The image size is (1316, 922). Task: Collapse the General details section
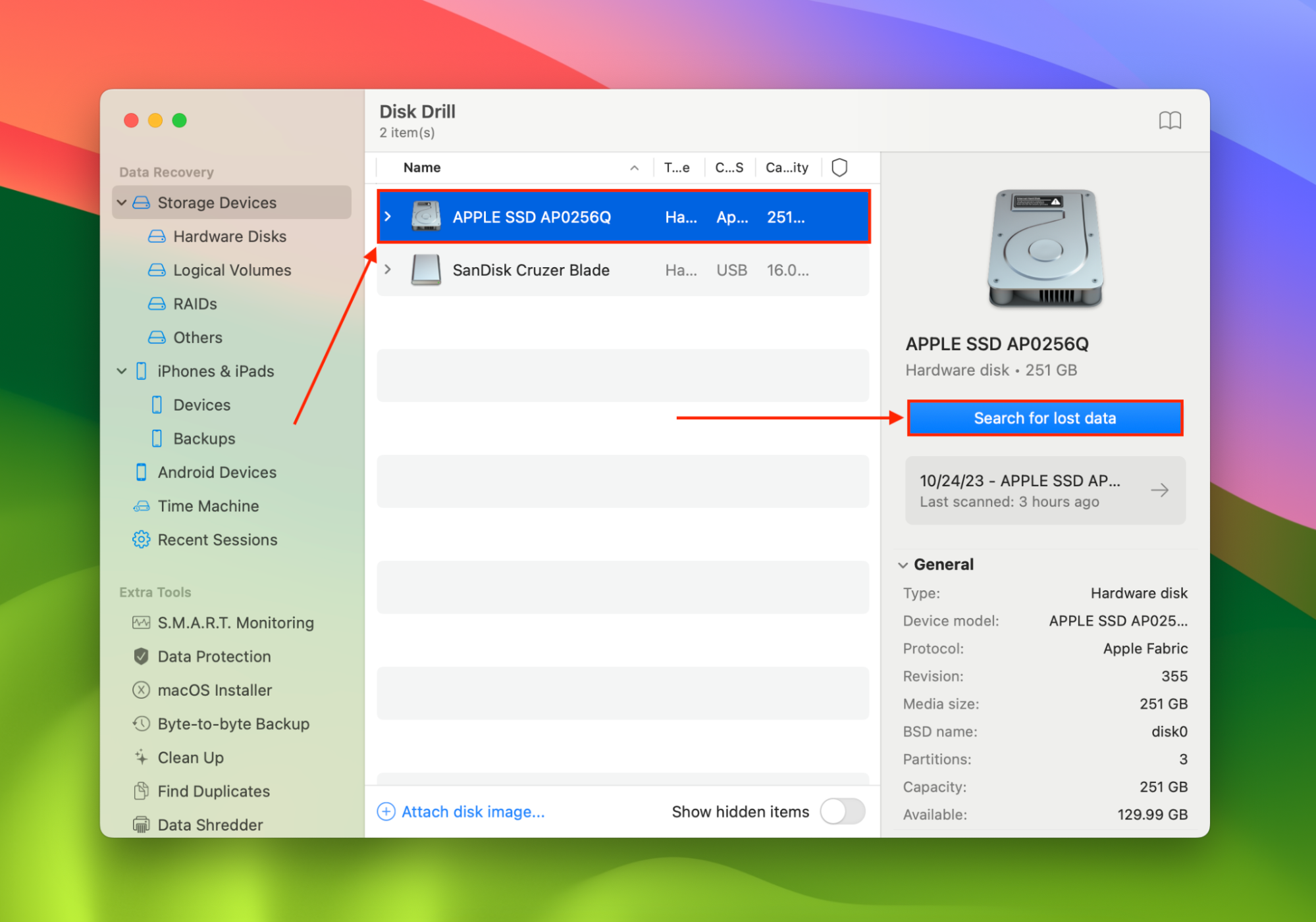pos(903,565)
